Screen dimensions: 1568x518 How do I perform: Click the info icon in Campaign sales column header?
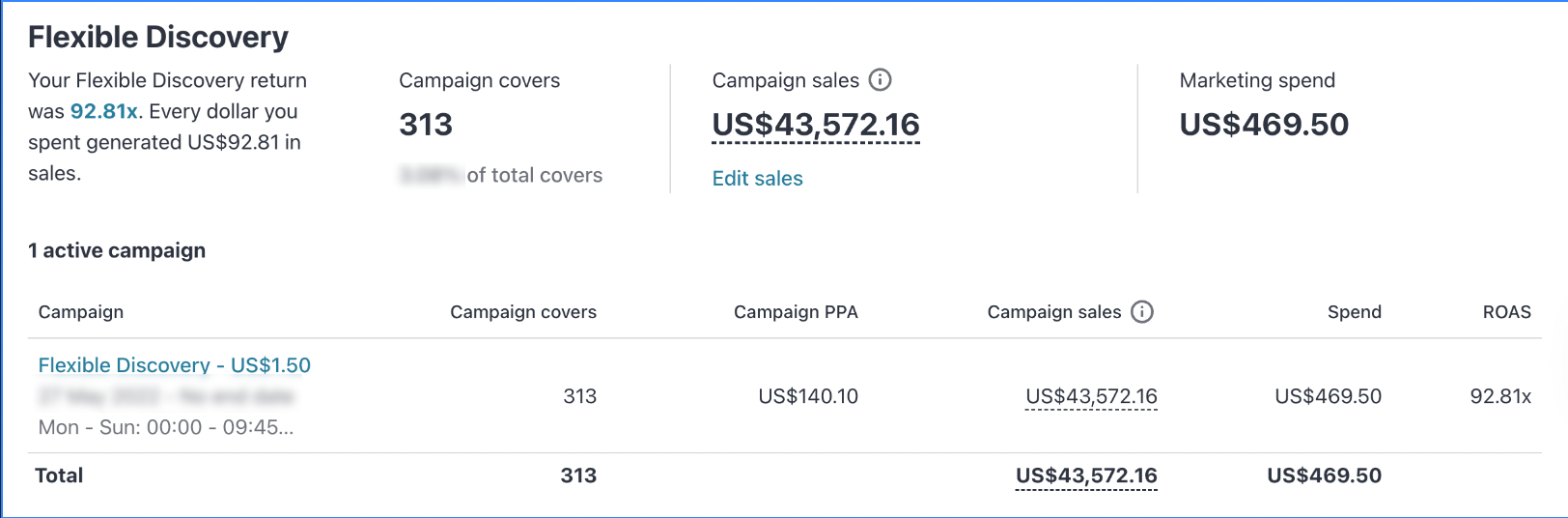(1142, 312)
